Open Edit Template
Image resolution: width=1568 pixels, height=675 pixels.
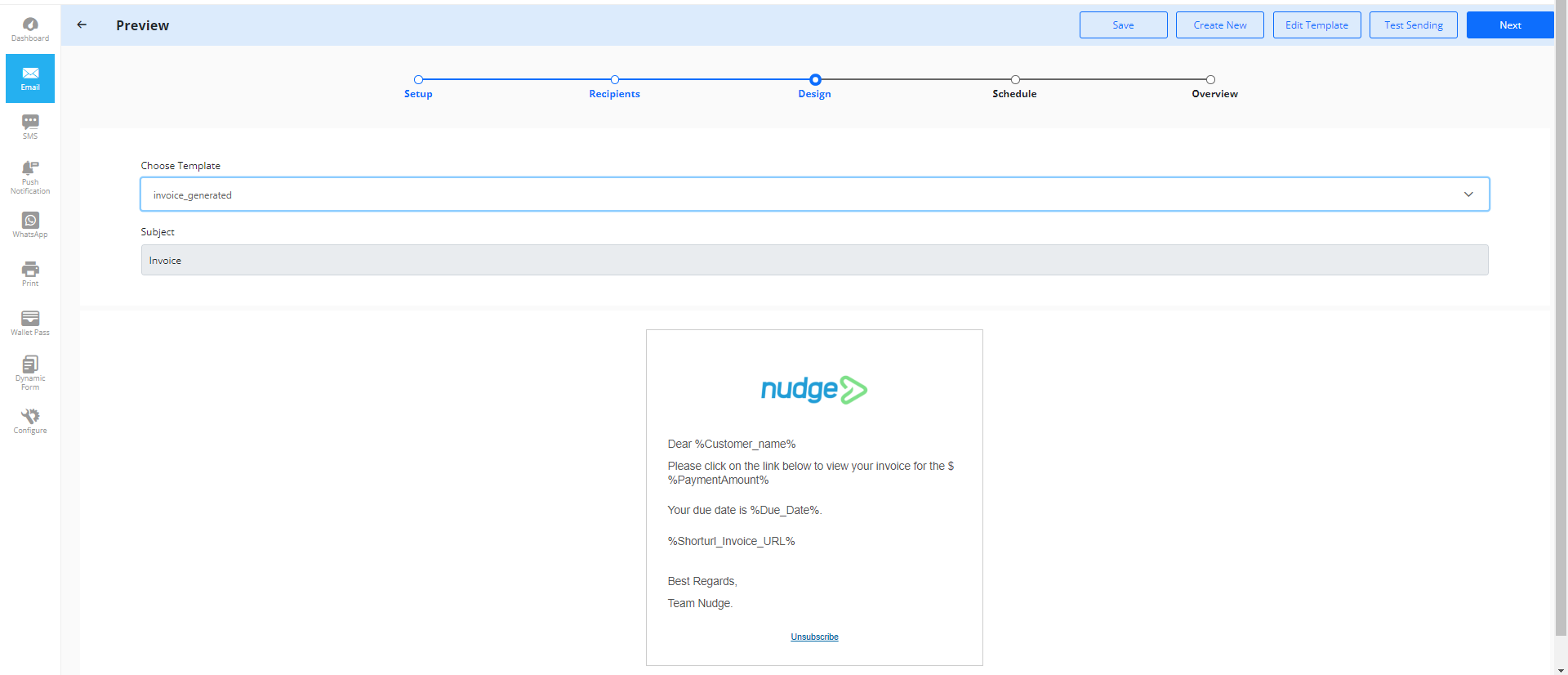(1316, 25)
